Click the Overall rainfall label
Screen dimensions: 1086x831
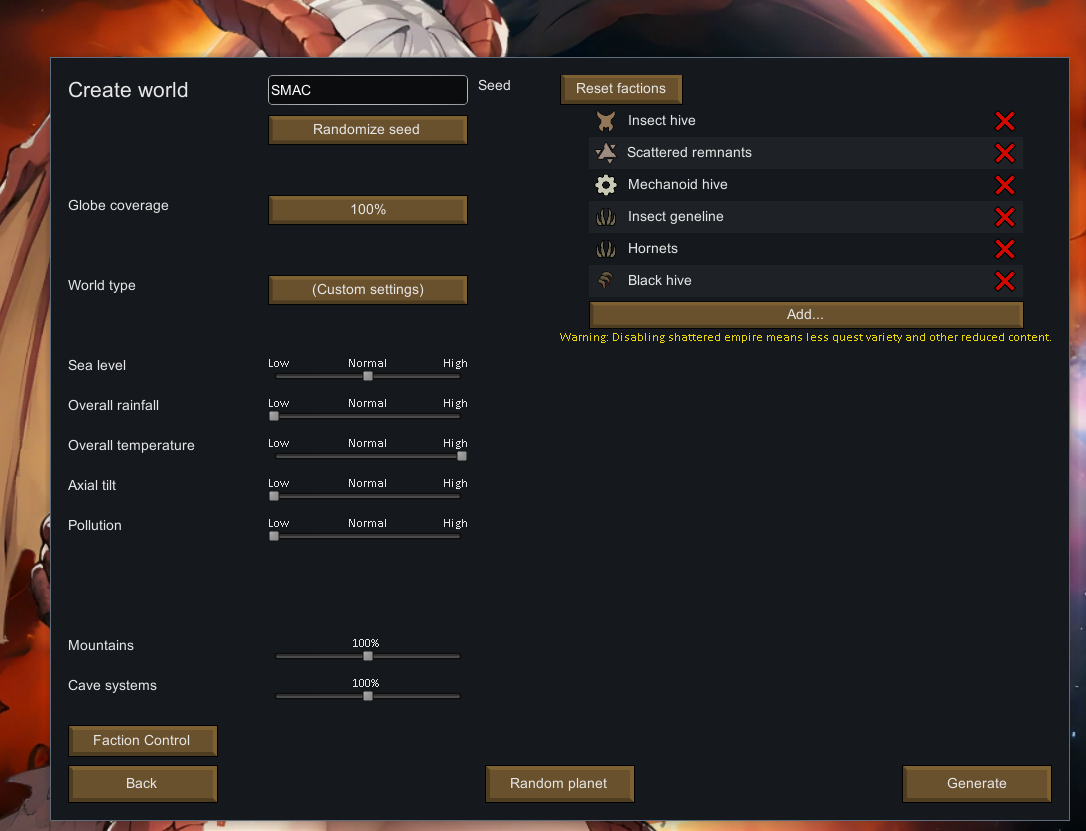114,405
